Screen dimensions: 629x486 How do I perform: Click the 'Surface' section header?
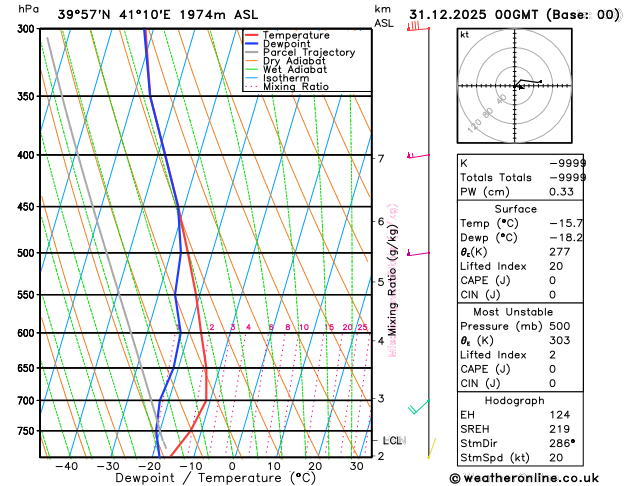[x=515, y=209]
